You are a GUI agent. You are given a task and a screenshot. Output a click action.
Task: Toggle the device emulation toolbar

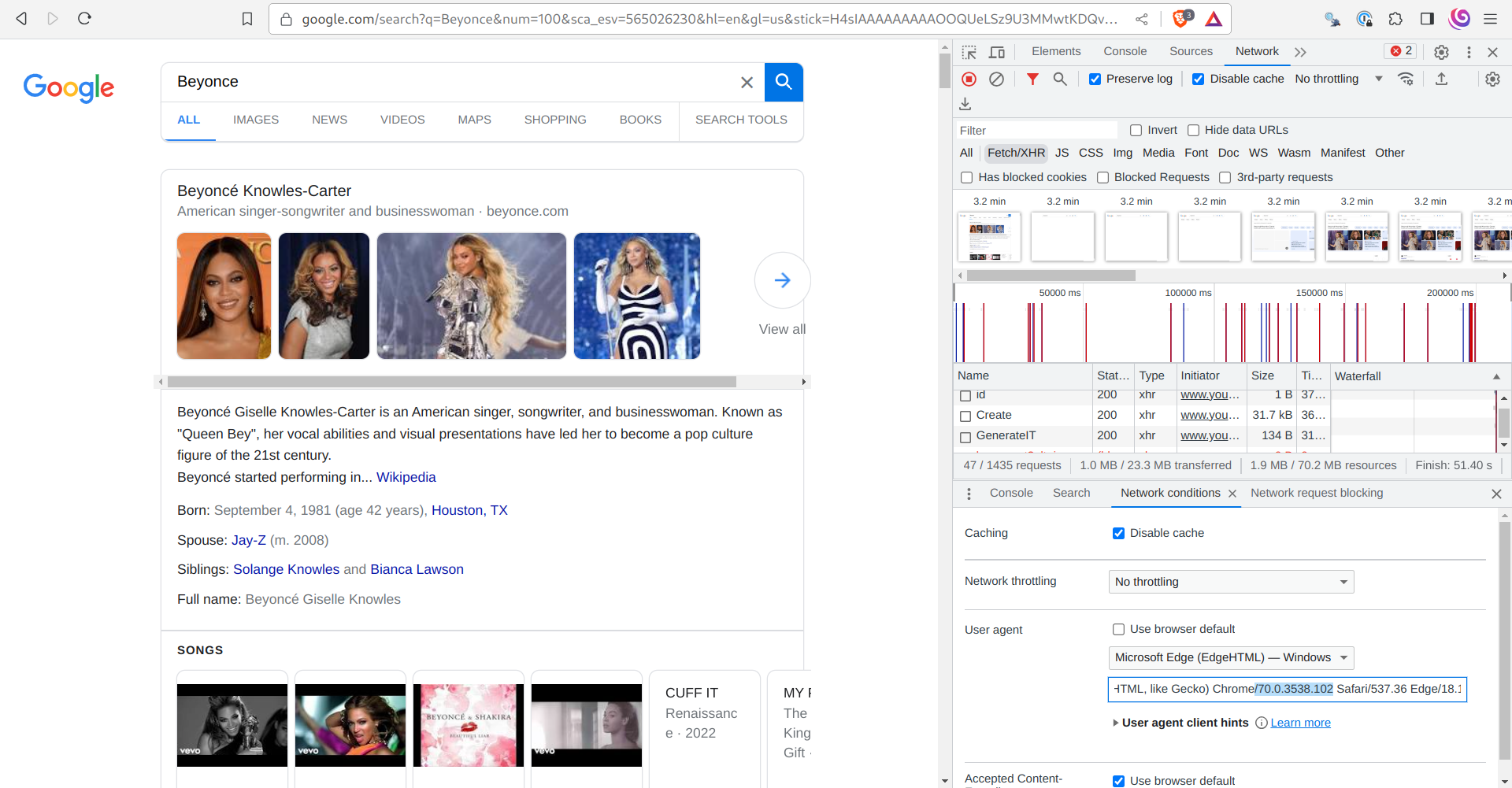(x=997, y=51)
